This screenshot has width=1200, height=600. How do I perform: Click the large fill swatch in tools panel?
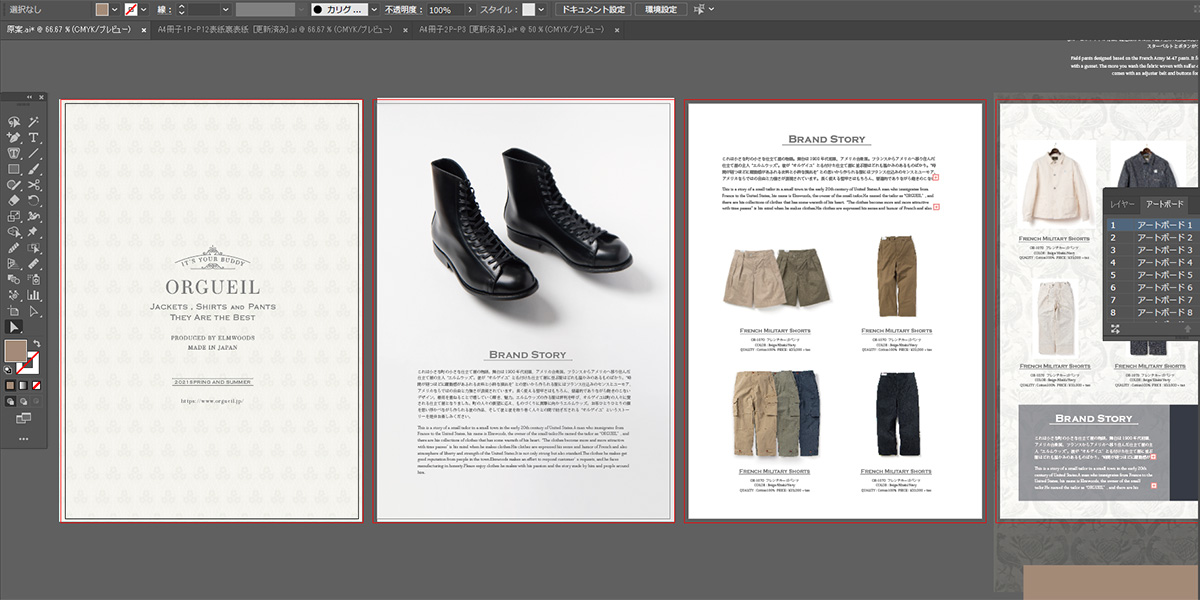tap(16, 350)
